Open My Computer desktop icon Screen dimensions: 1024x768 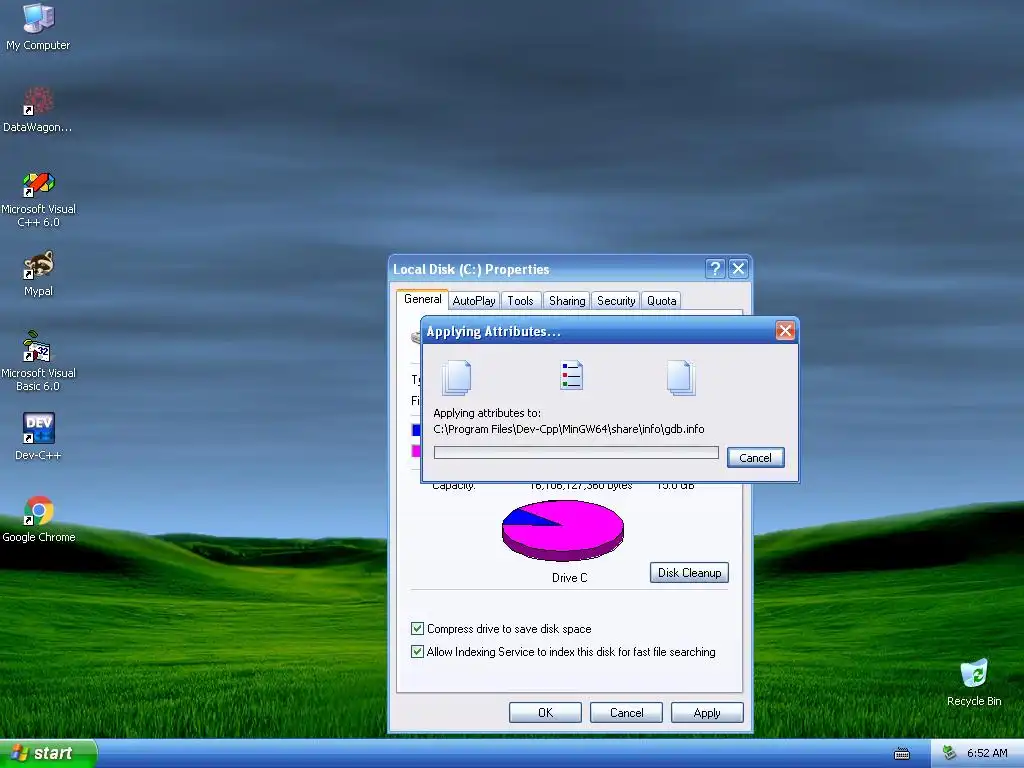click(x=38, y=26)
